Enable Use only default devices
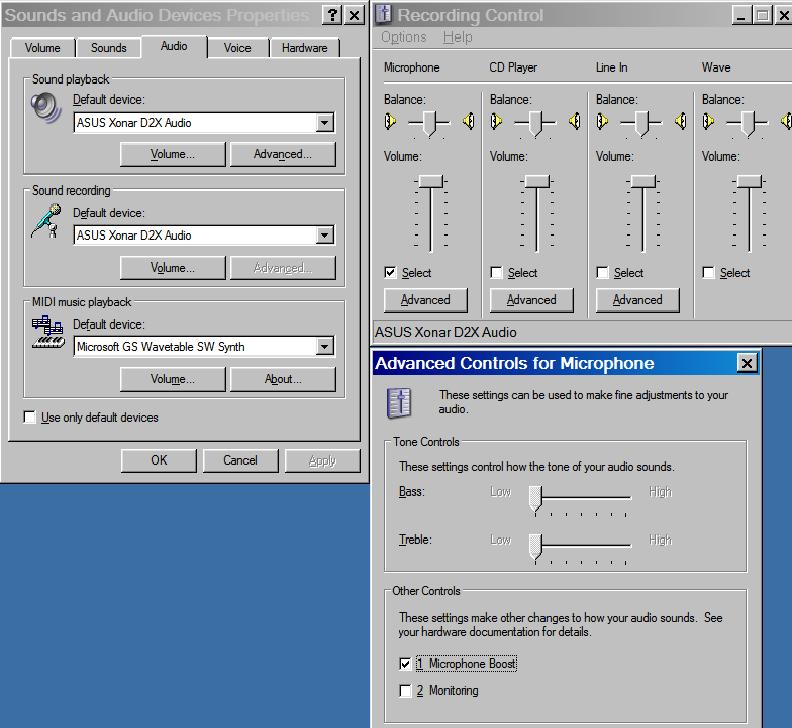792x728 pixels. point(30,417)
